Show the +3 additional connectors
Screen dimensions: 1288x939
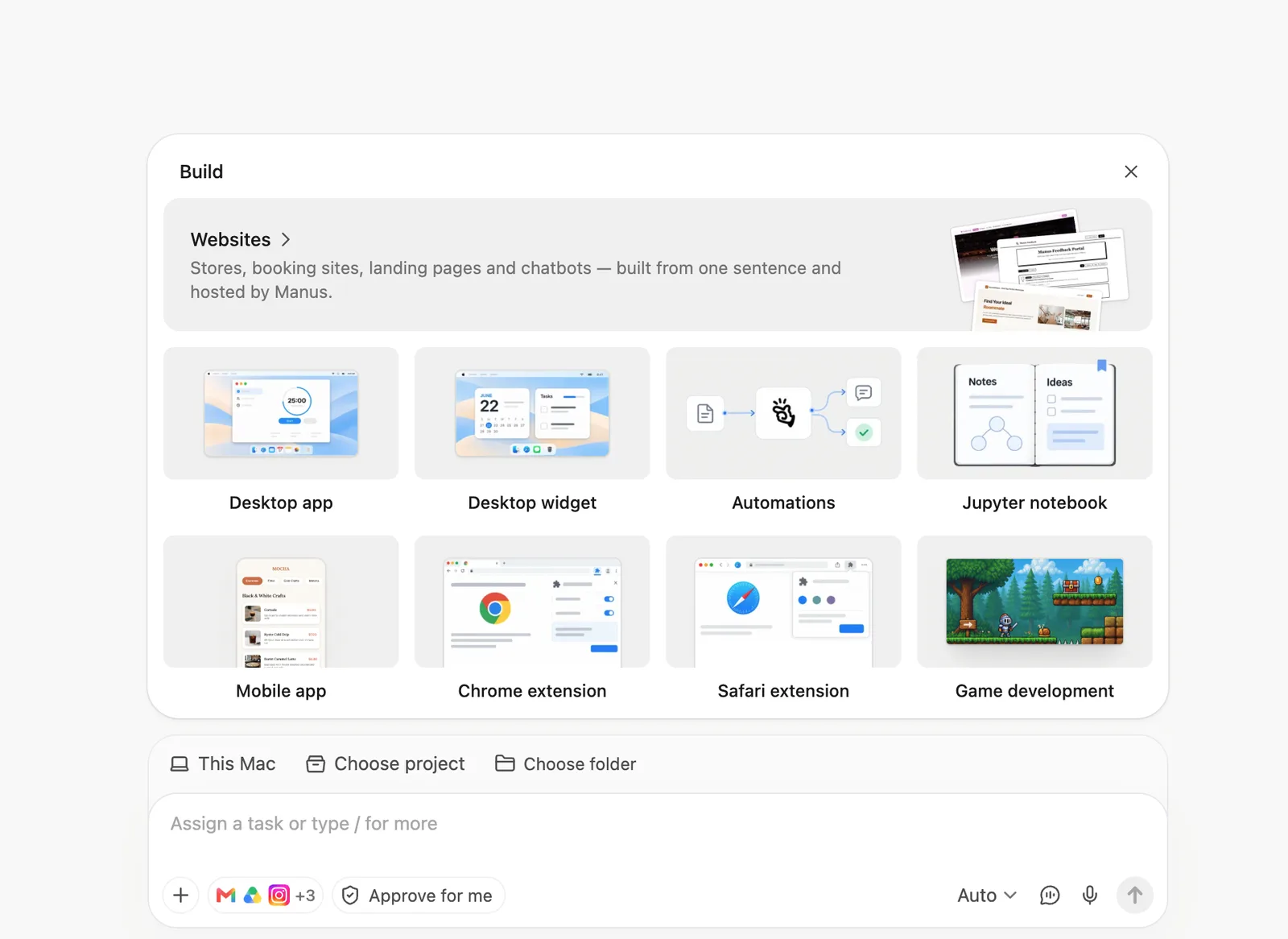[305, 896]
